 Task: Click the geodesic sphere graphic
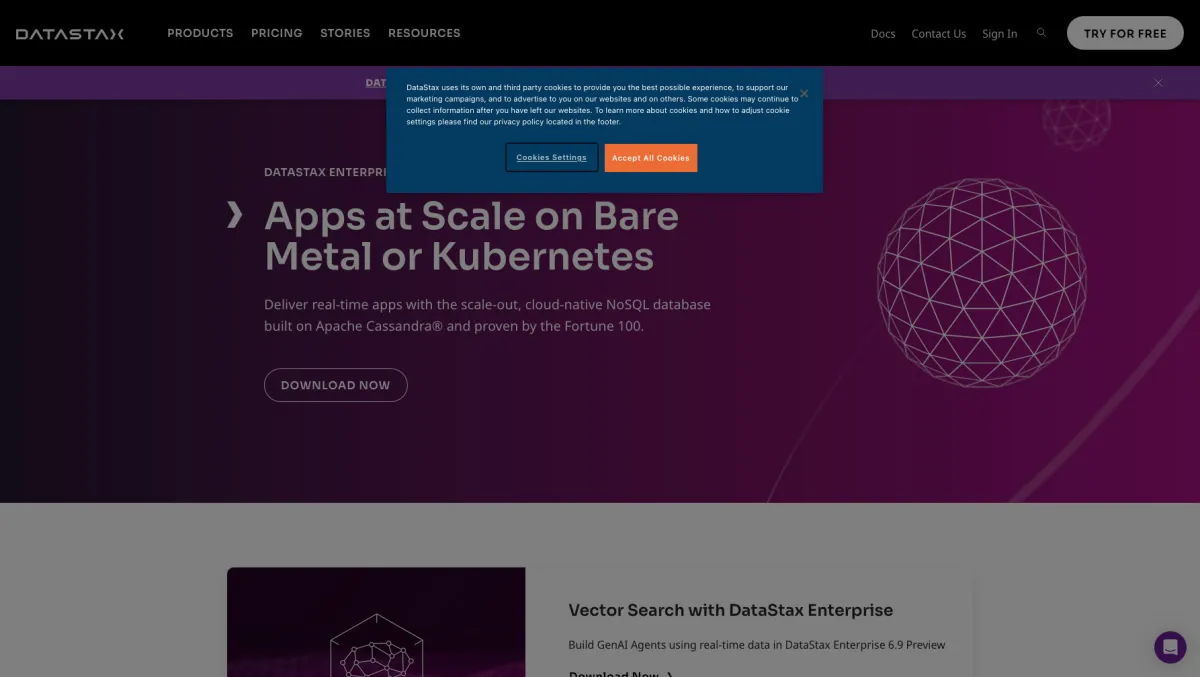pyautogui.click(x=982, y=283)
